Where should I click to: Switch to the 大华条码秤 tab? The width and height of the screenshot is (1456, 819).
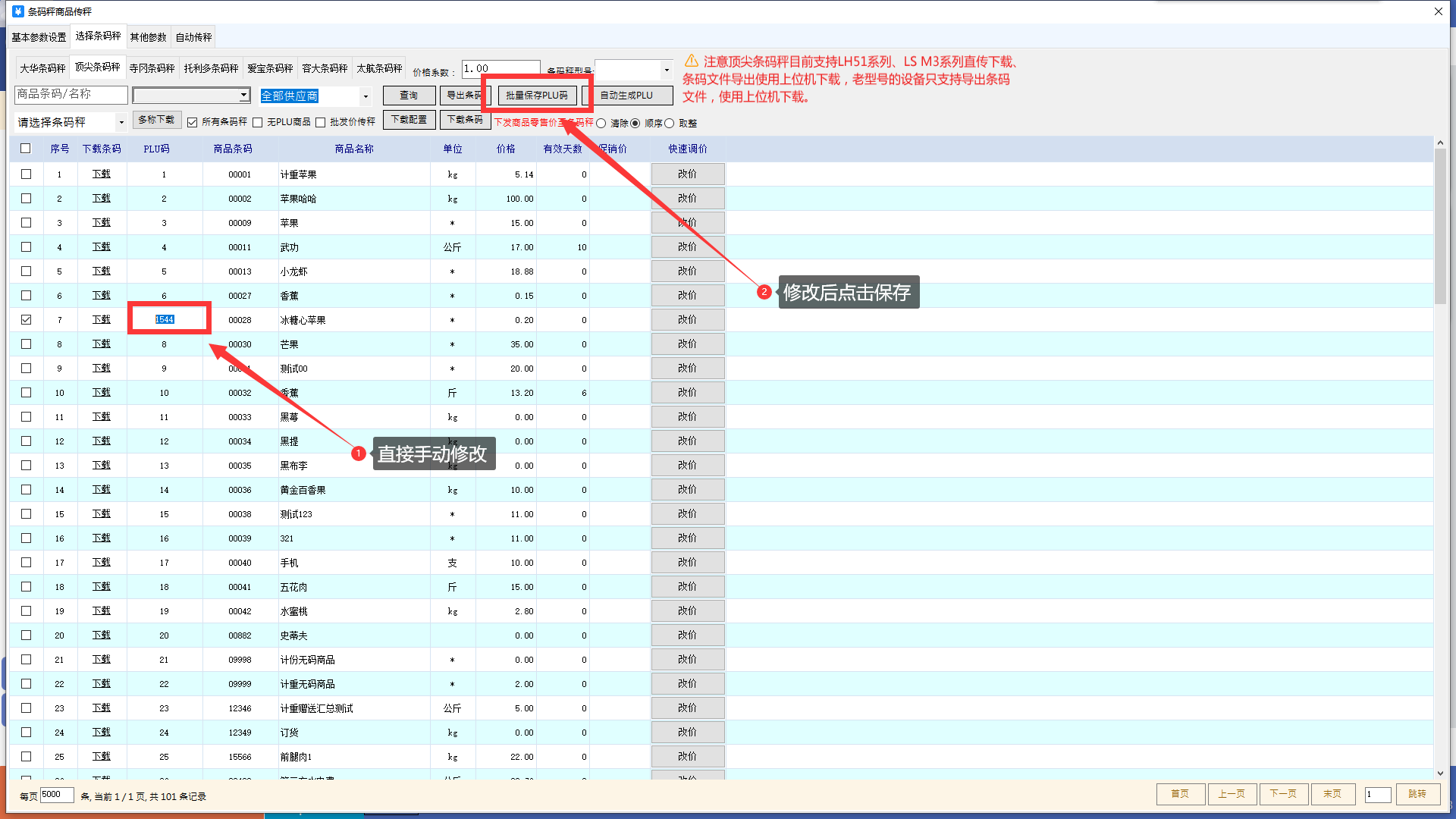click(x=42, y=68)
